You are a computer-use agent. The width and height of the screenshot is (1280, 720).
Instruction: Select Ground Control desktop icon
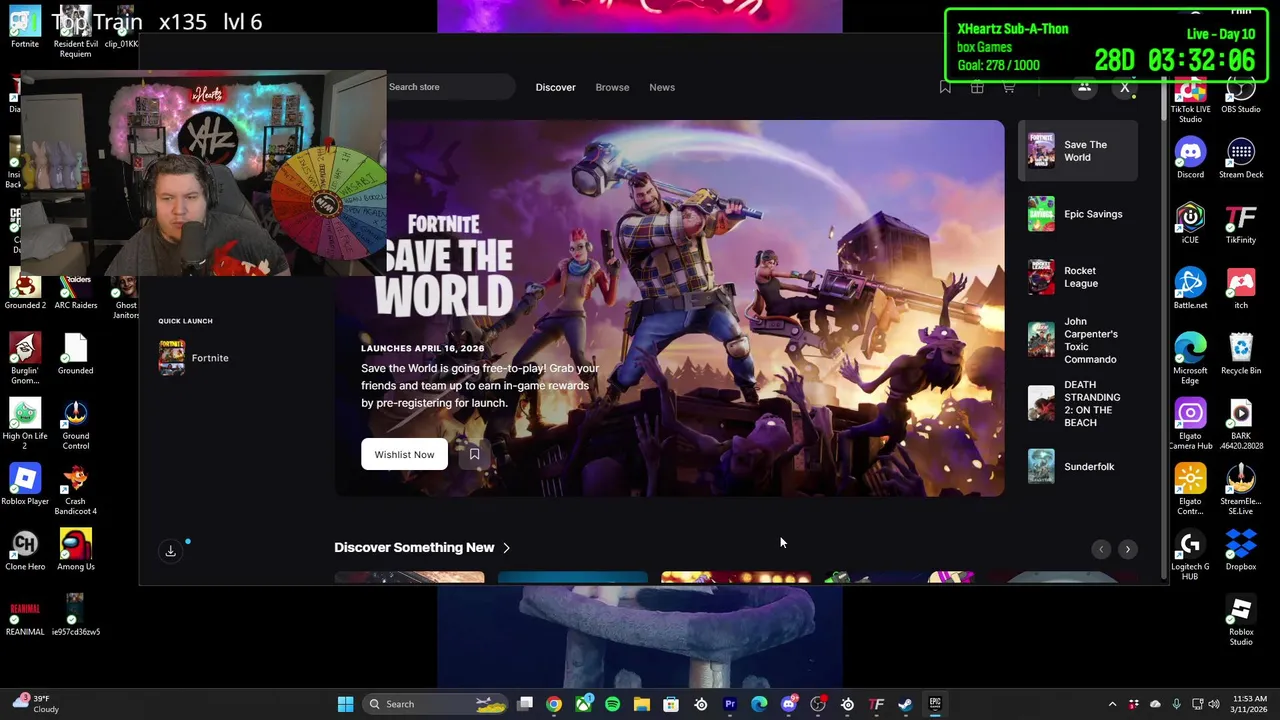75,425
